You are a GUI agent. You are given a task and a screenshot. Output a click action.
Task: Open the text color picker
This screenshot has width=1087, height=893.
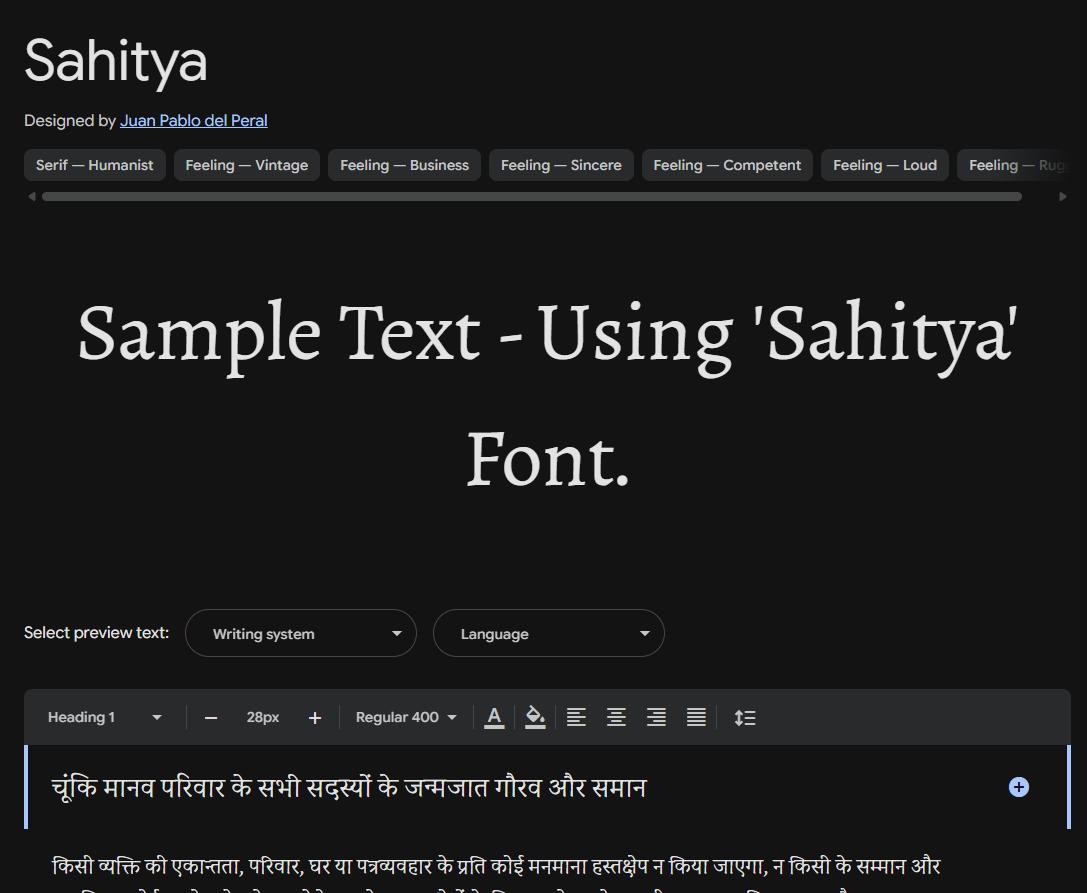click(494, 718)
